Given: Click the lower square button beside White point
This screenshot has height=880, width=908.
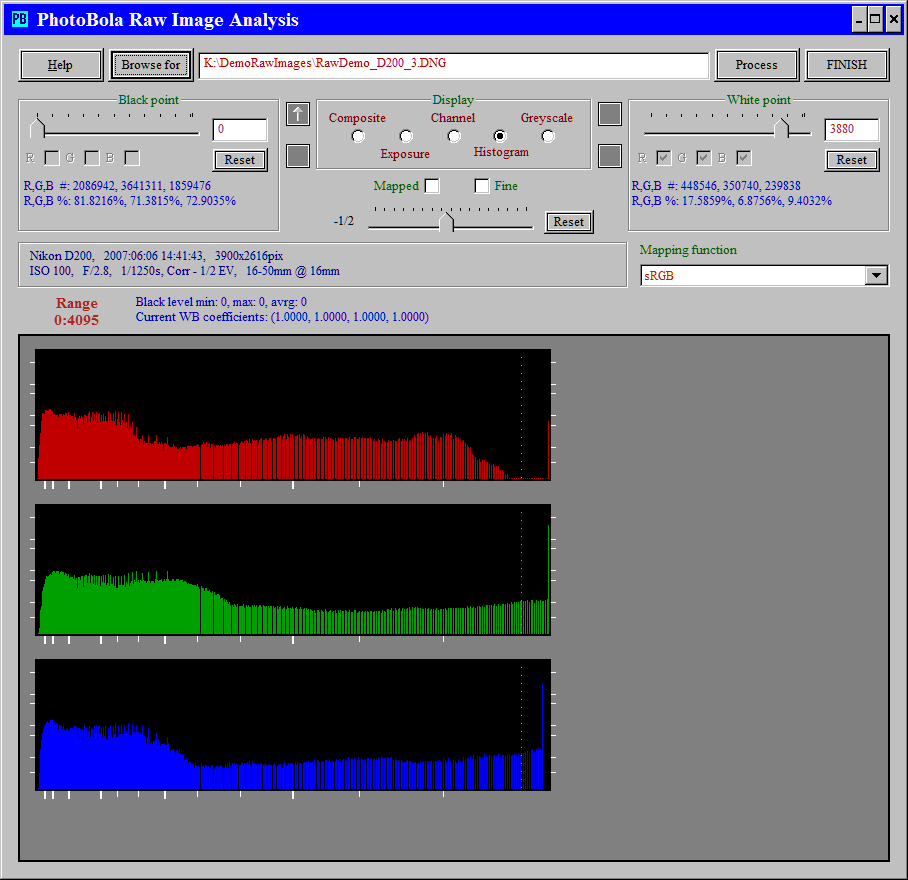Looking at the screenshot, I should (x=610, y=156).
